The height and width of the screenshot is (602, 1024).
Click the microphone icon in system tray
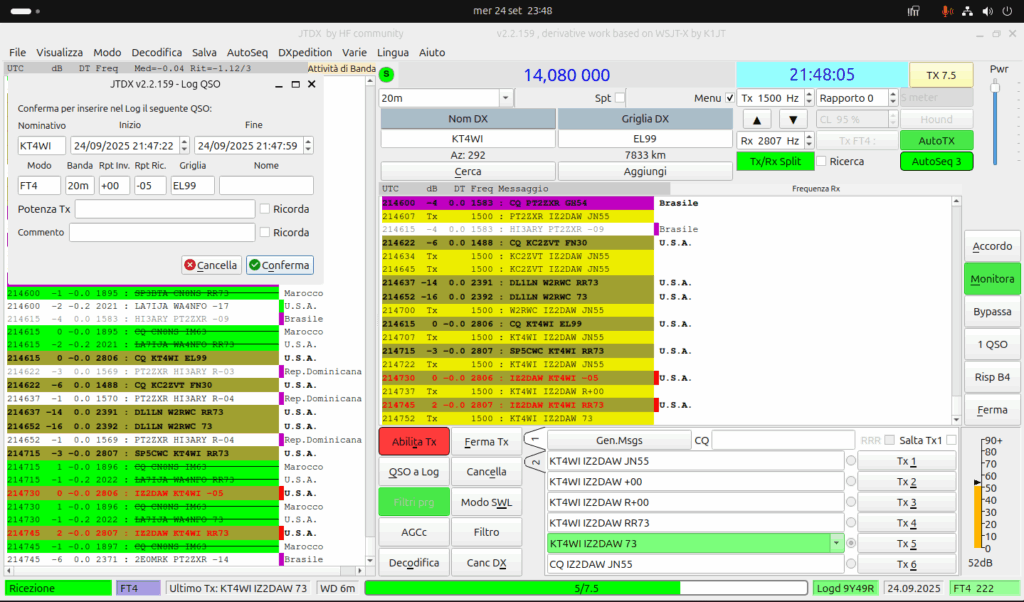(x=946, y=11)
